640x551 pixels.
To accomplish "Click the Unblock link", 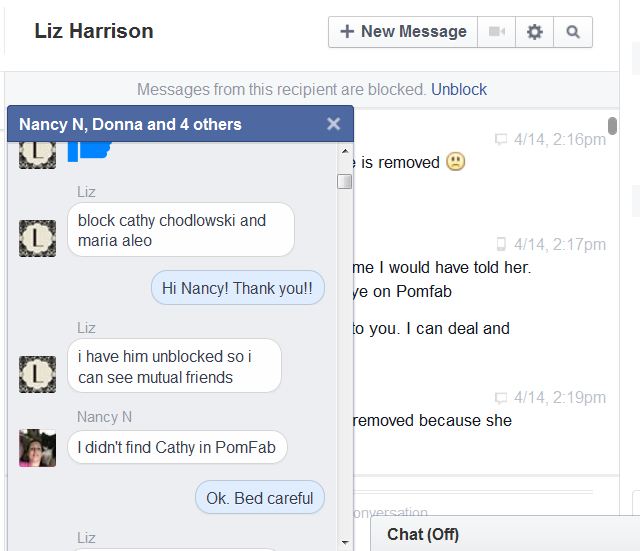I will pyautogui.click(x=459, y=89).
